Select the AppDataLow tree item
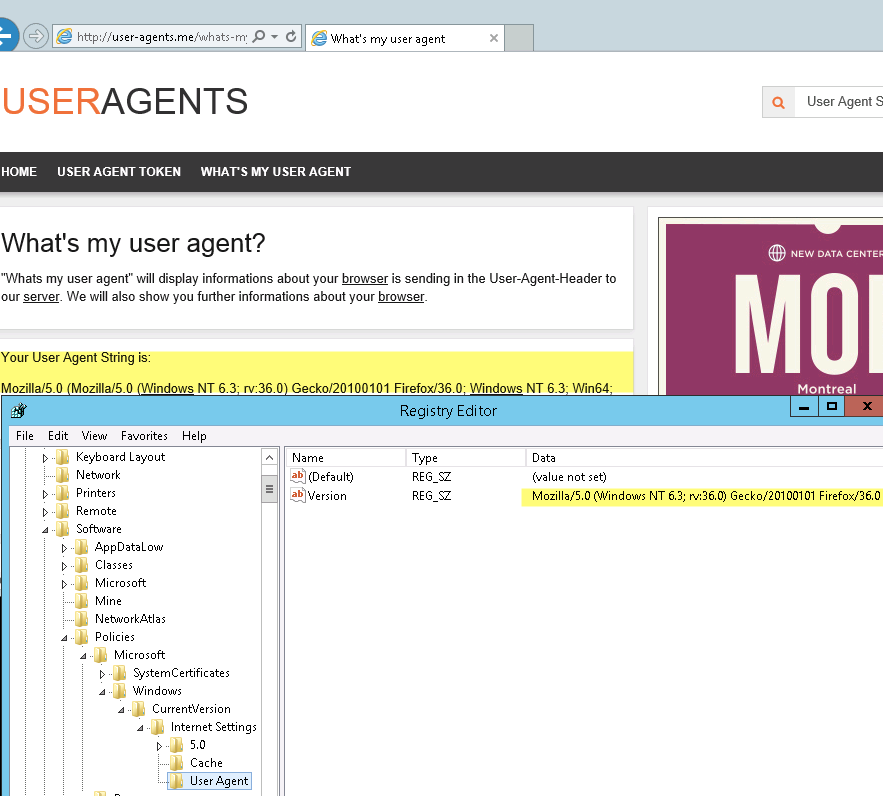883x796 pixels. (129, 547)
